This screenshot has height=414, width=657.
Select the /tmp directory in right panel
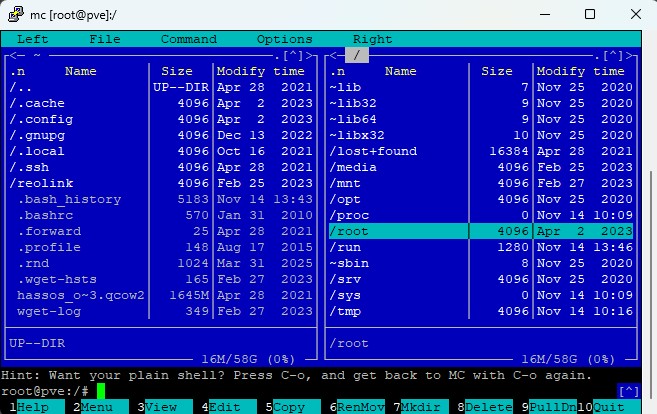348,311
